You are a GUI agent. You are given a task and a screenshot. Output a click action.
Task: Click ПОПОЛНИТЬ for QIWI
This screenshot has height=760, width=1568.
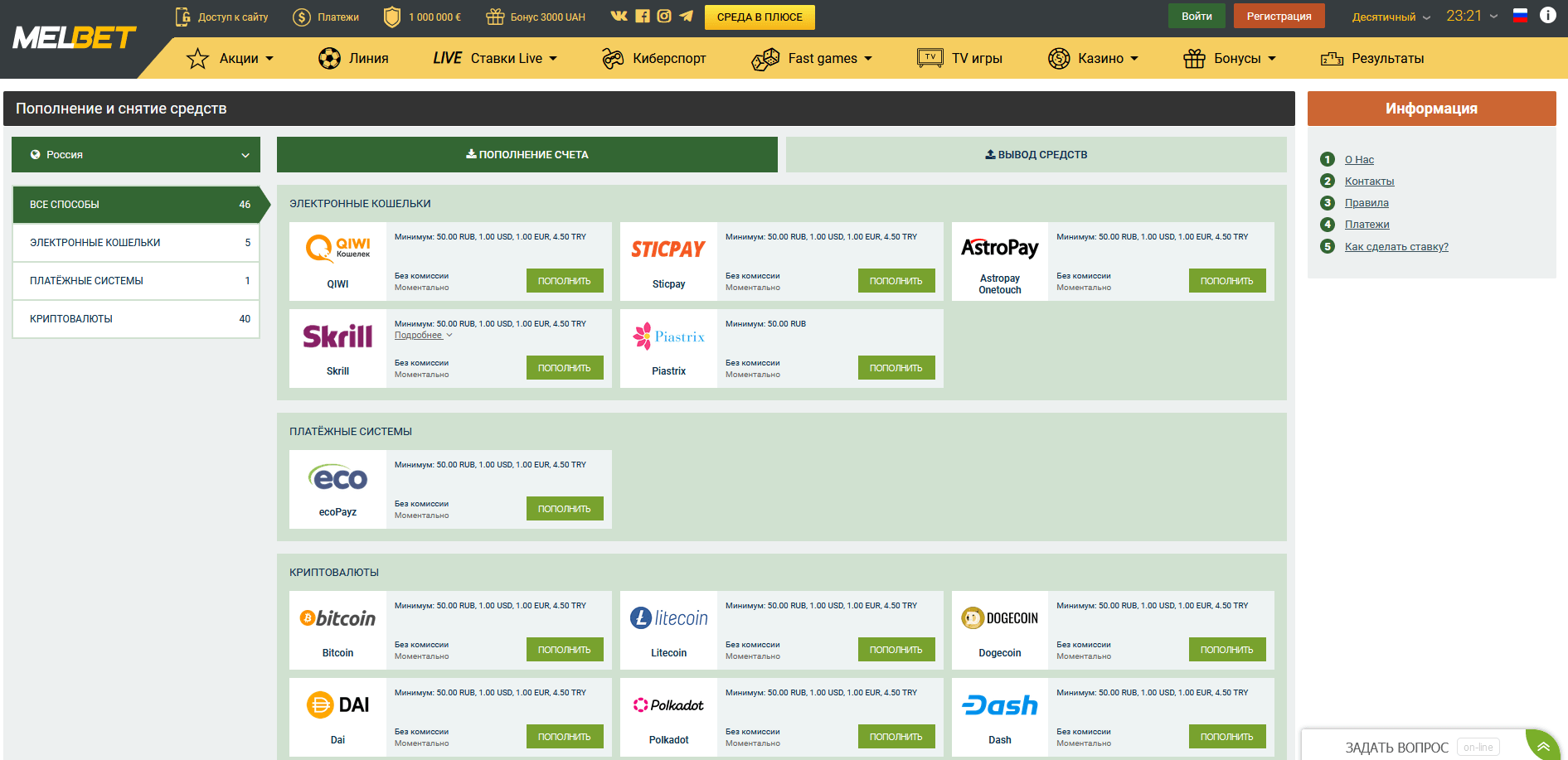tap(565, 281)
